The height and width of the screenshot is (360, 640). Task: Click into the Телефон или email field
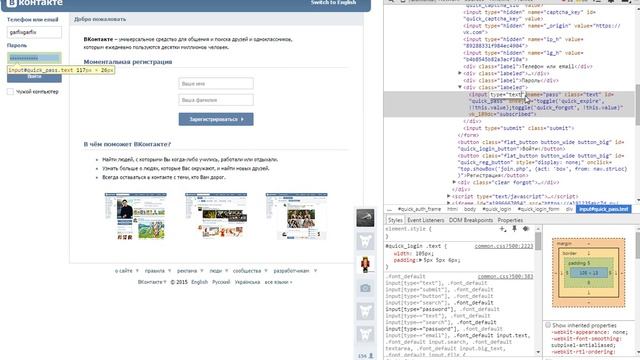pos(34,32)
